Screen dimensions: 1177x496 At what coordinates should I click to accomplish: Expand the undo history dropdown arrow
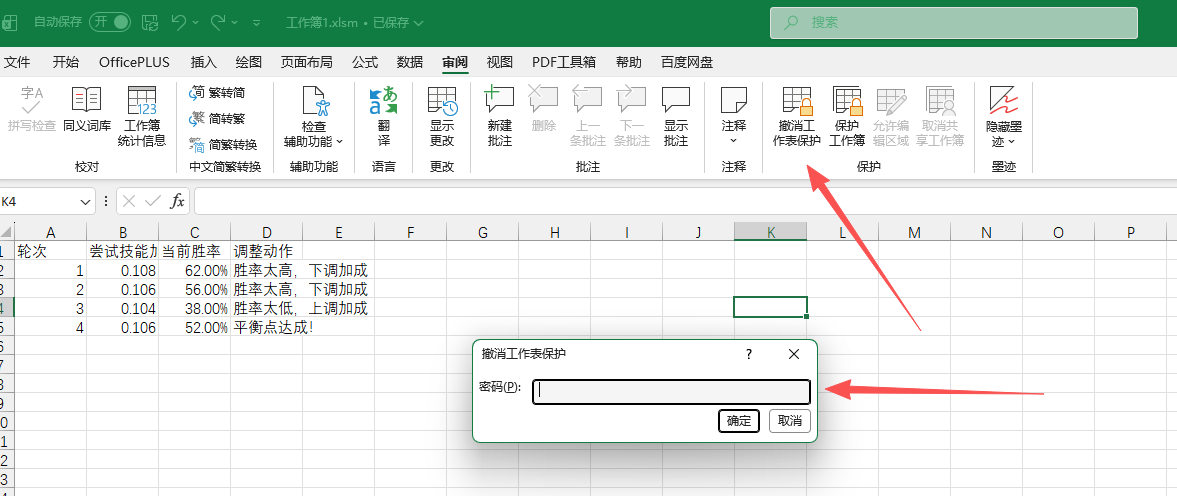(x=197, y=23)
